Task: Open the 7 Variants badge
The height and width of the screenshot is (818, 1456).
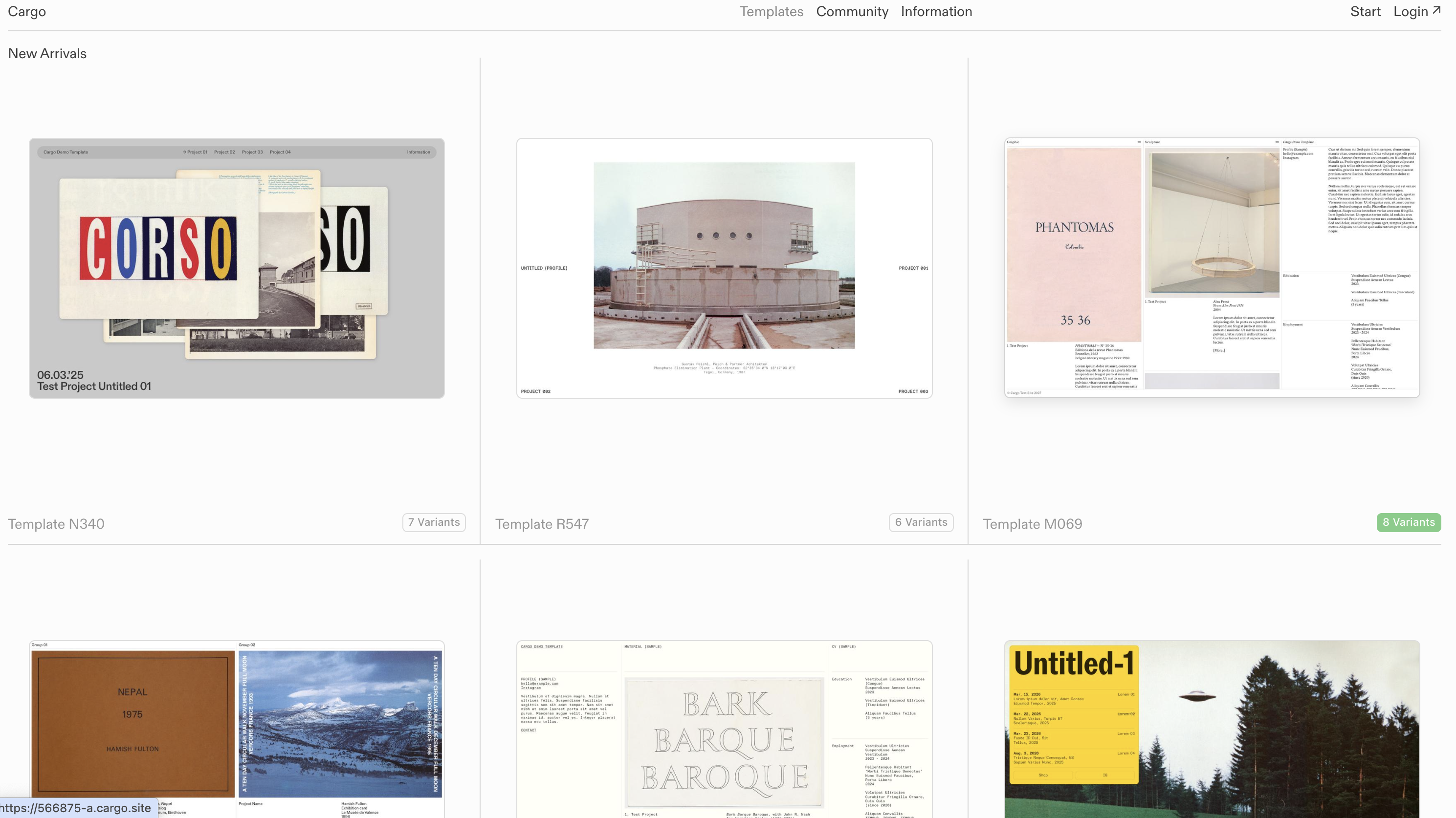Action: [434, 522]
